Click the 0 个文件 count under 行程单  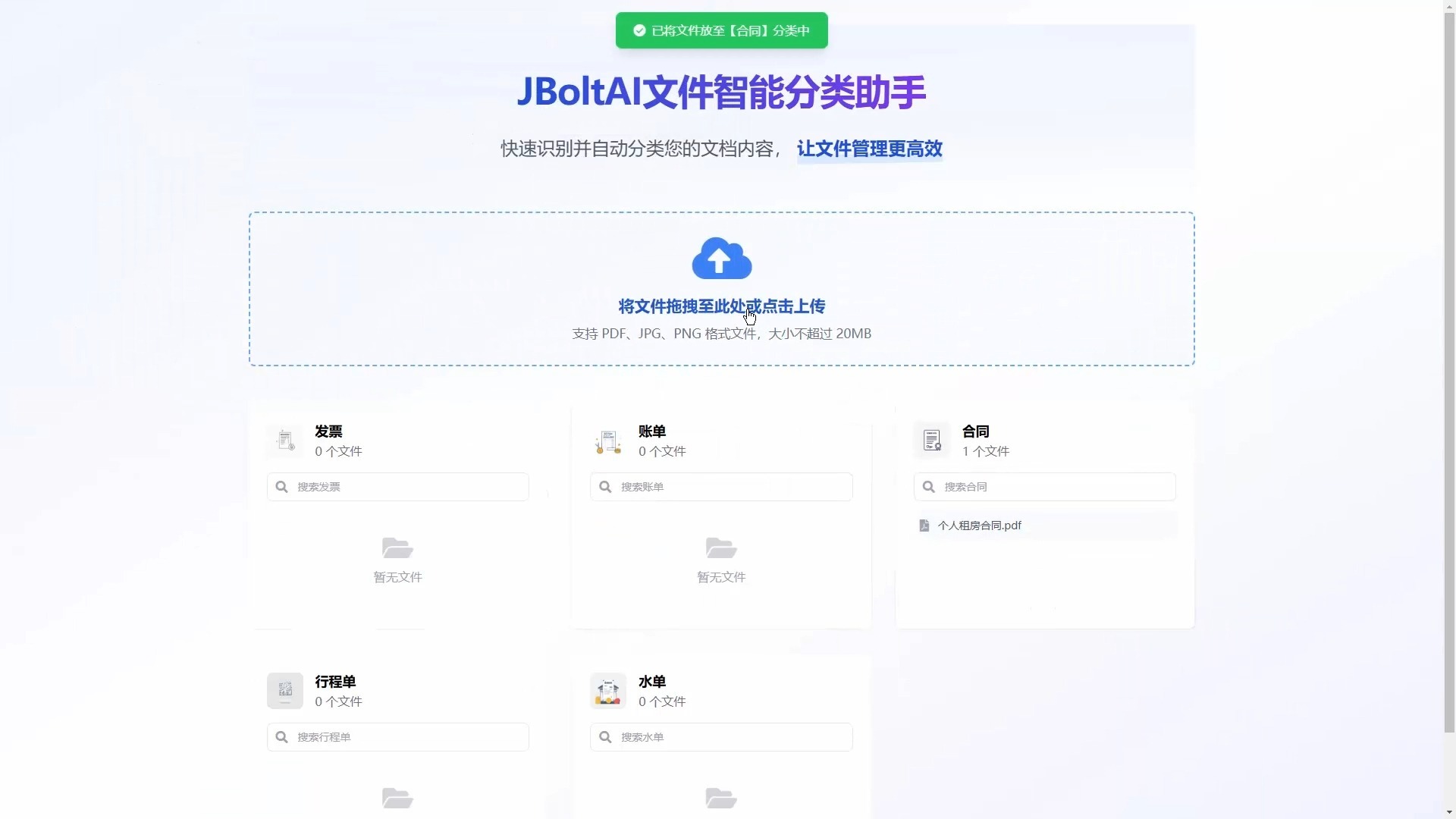338,701
